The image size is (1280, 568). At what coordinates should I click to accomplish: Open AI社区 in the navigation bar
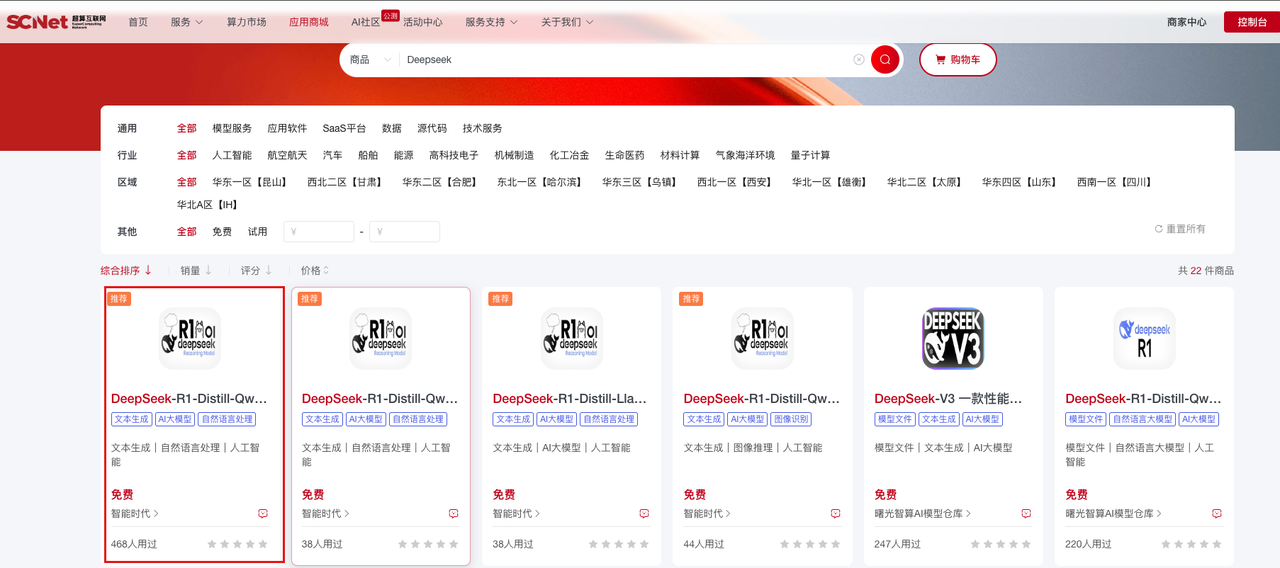click(366, 22)
